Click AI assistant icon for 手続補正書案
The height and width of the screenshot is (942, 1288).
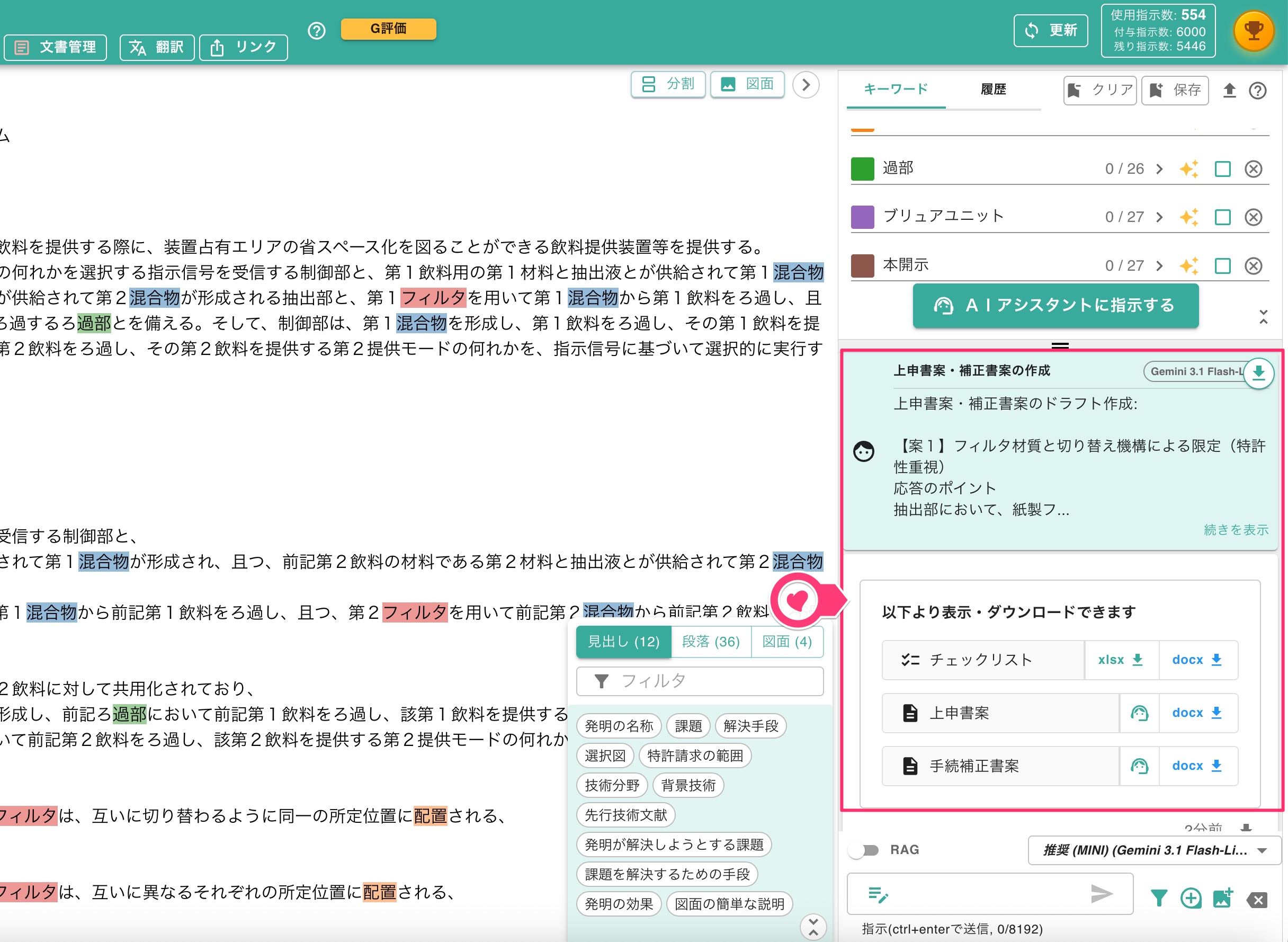(x=1139, y=766)
